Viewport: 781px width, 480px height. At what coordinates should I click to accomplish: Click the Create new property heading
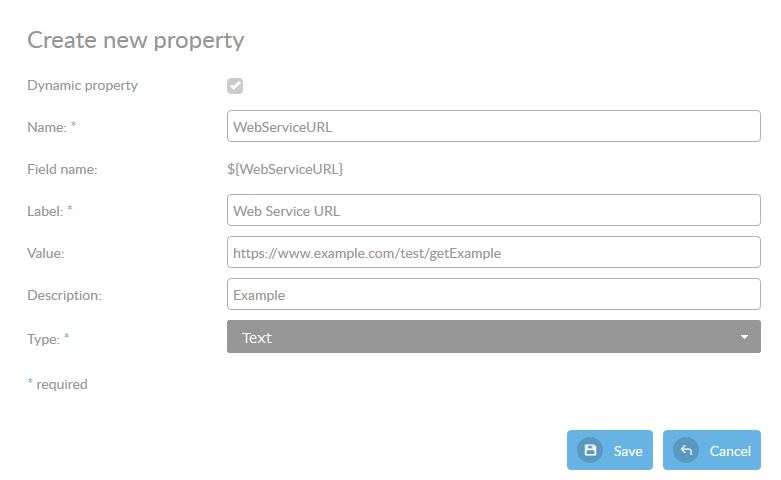coord(136,40)
